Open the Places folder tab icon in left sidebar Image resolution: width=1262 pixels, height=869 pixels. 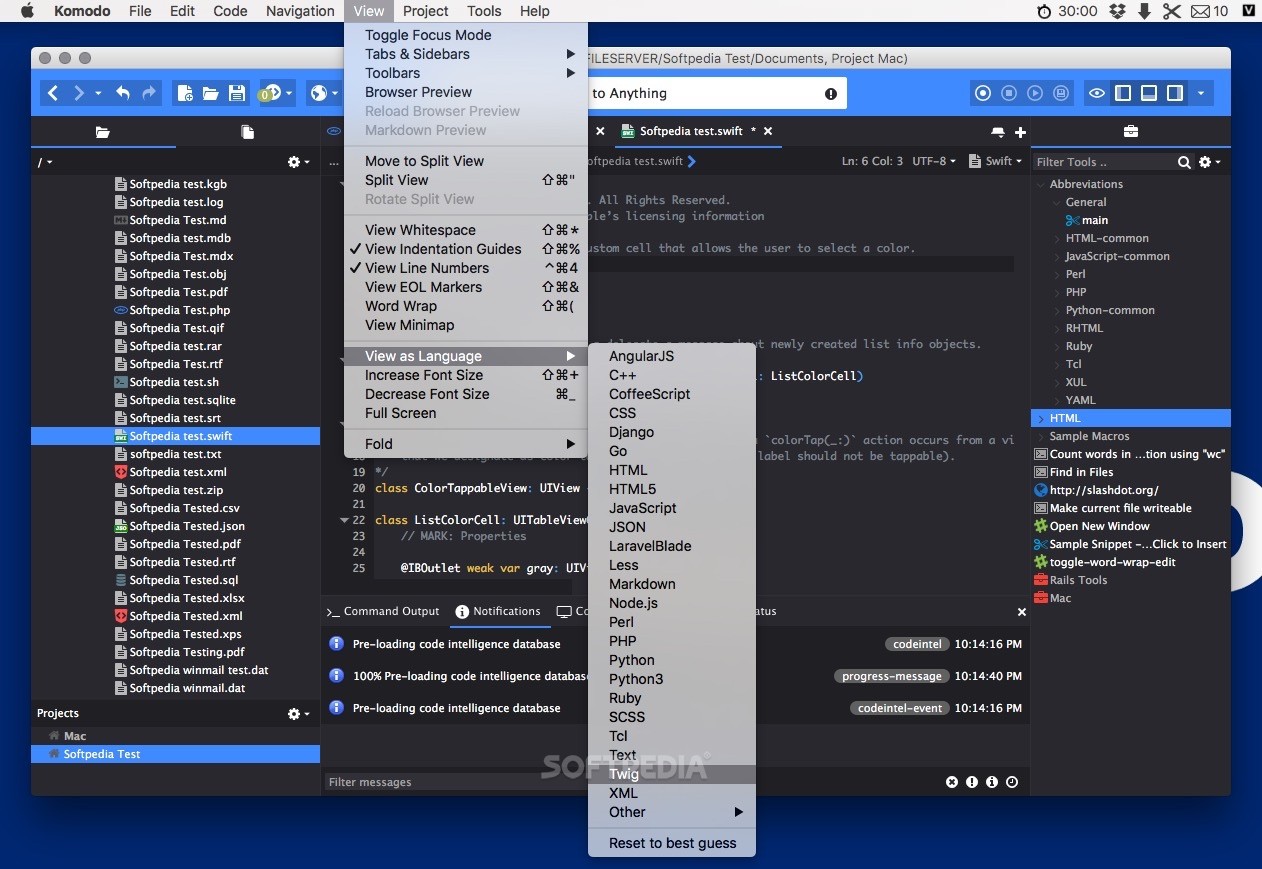point(102,132)
